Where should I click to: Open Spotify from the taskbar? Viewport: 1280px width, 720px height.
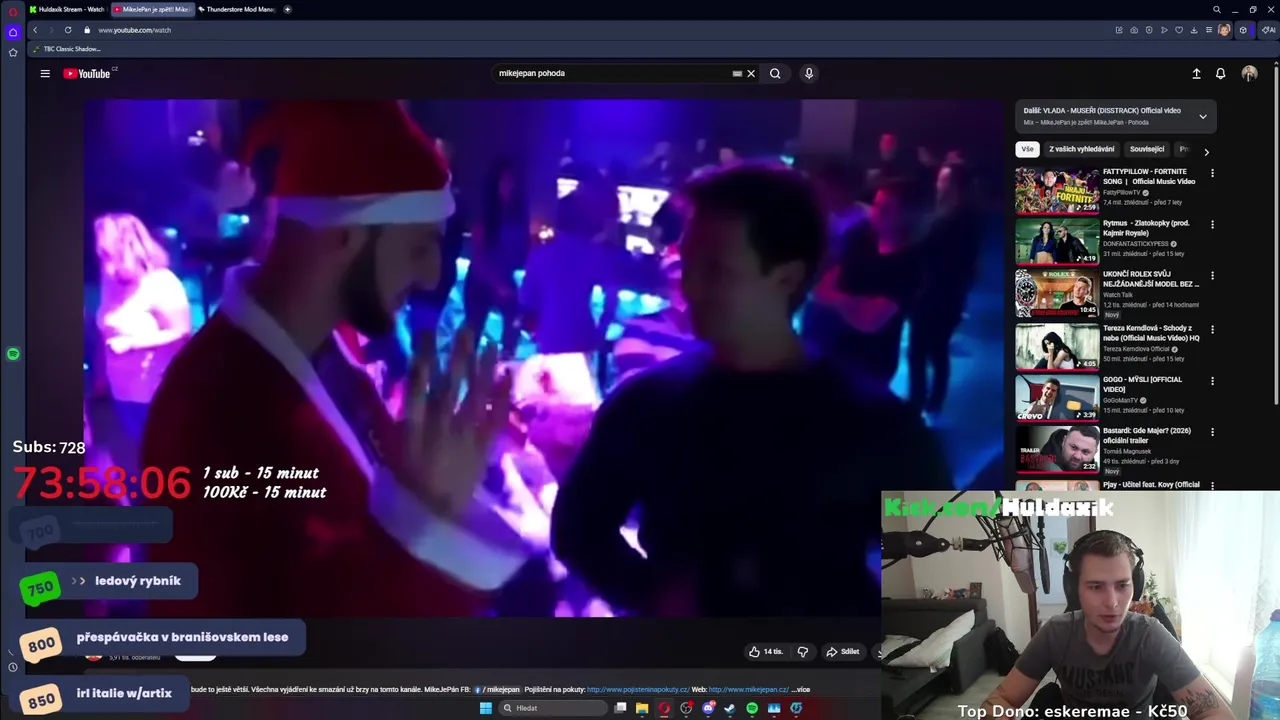point(752,708)
